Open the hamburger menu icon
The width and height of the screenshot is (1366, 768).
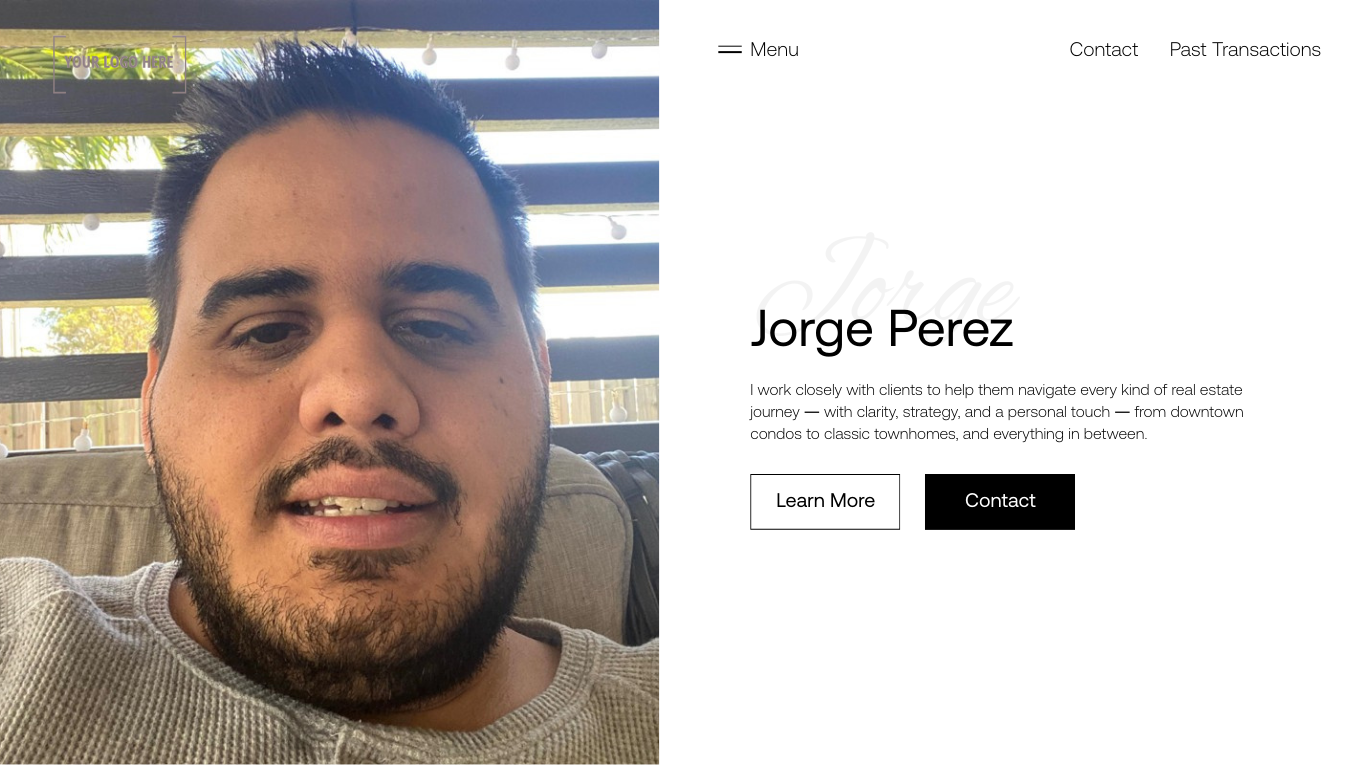pos(730,49)
